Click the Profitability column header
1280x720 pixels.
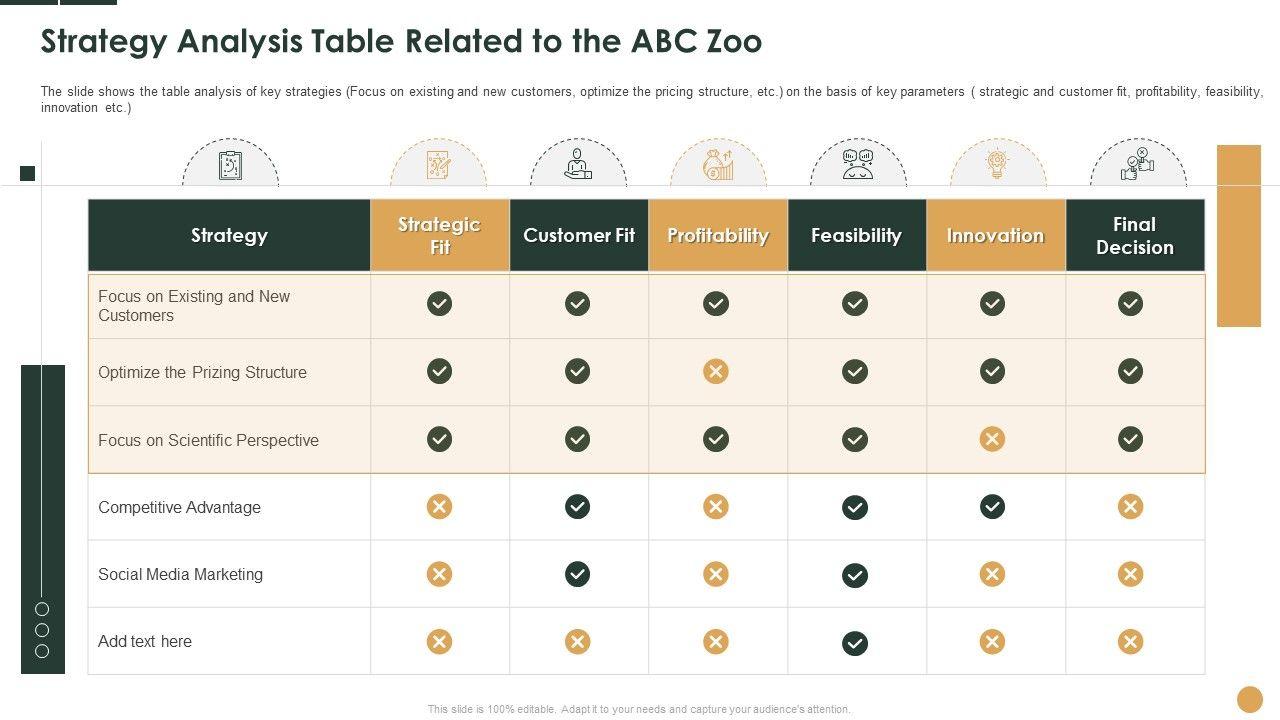(x=717, y=236)
